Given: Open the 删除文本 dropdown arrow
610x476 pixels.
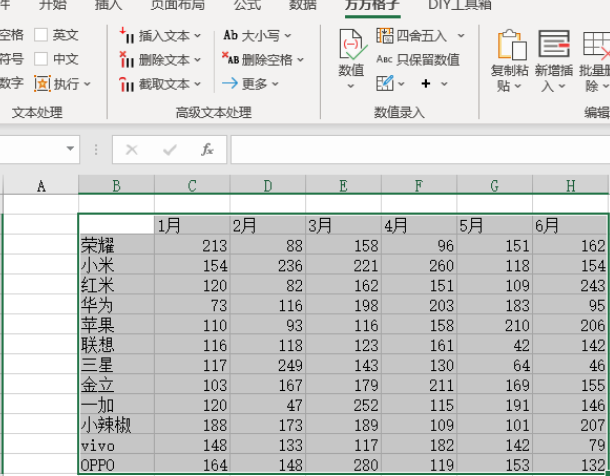Looking at the screenshot, I should (197, 60).
